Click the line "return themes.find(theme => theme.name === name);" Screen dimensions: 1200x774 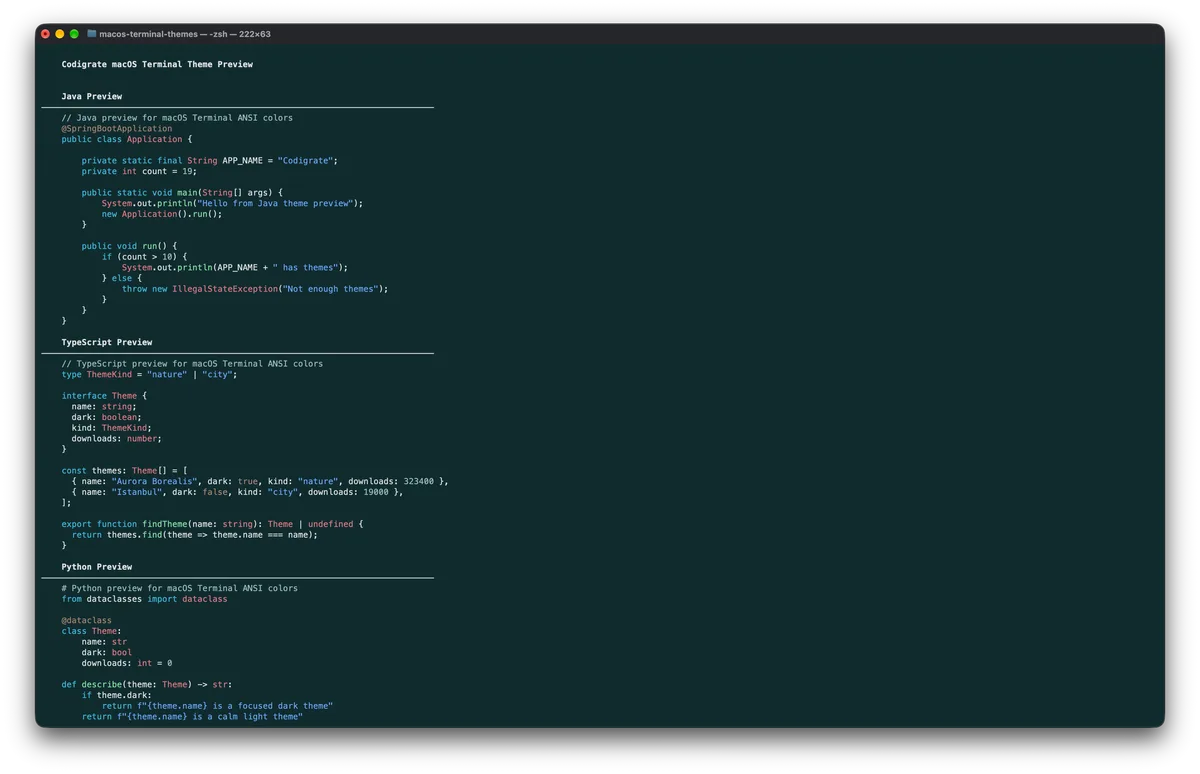coord(195,534)
